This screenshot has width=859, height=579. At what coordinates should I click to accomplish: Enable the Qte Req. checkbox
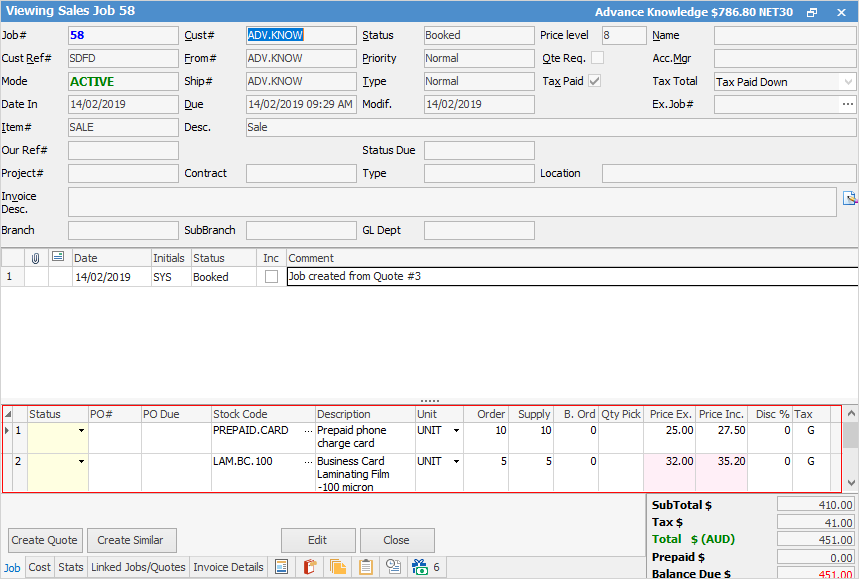coord(597,59)
